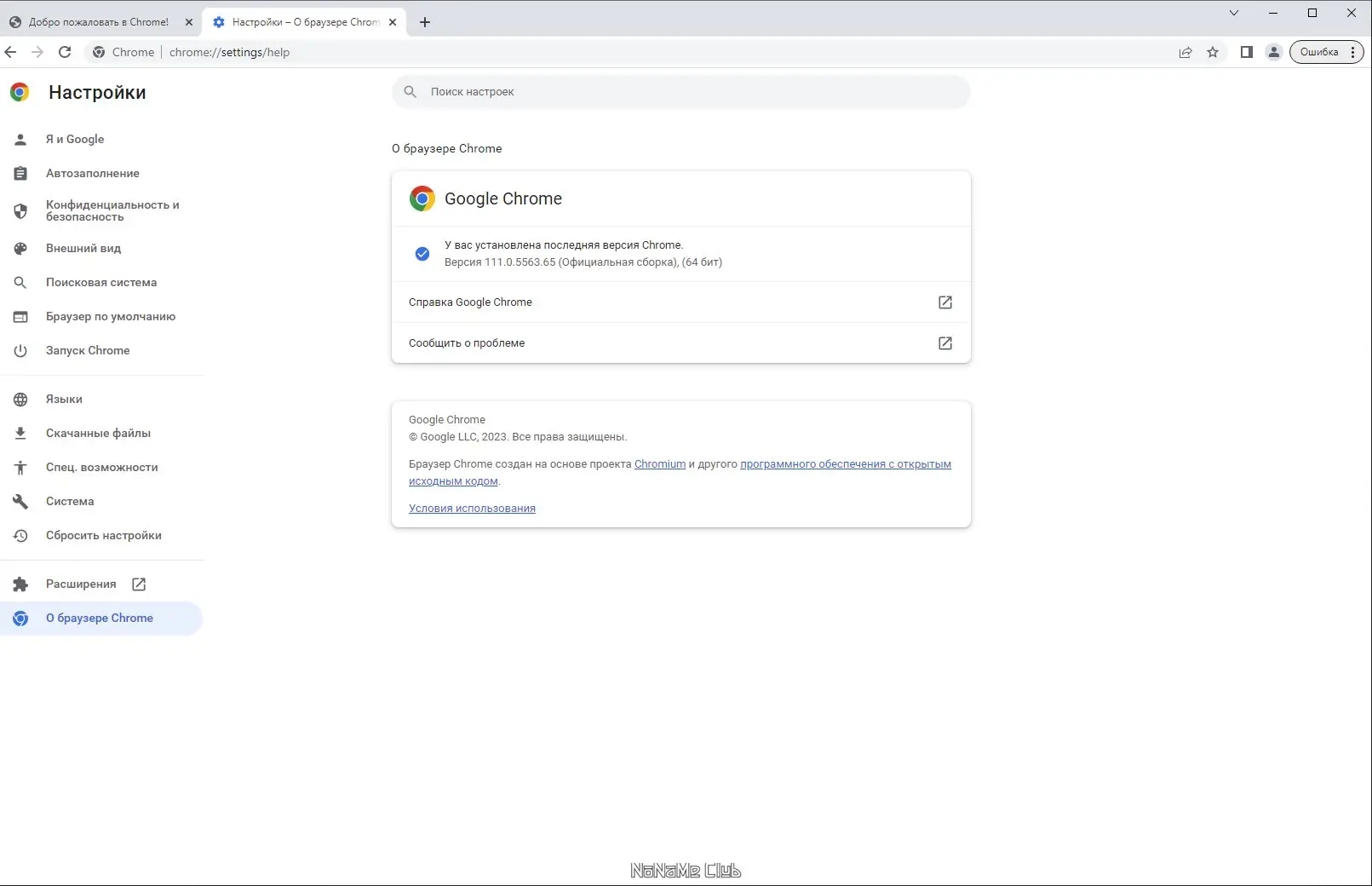This screenshot has height=886, width=1372.
Task: Switch to the Добро пожаловать в Chrome tab
Action: point(98,22)
